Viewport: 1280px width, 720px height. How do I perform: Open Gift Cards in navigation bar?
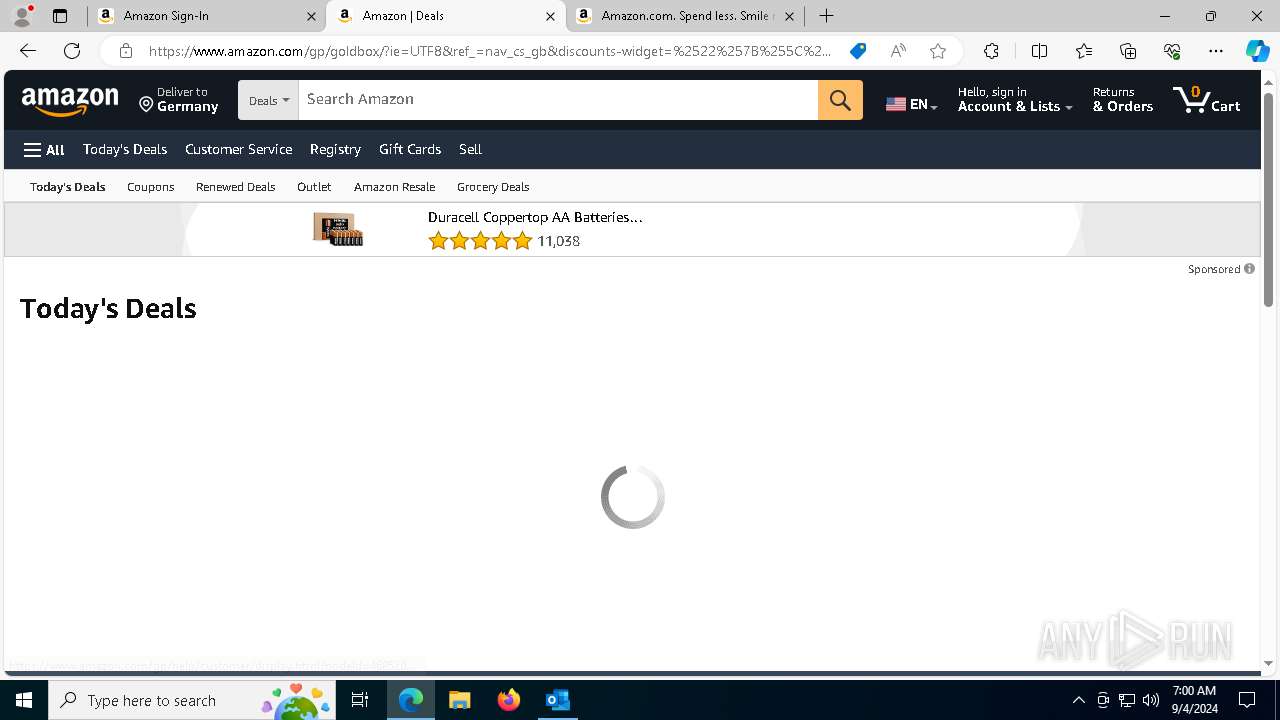tap(410, 150)
